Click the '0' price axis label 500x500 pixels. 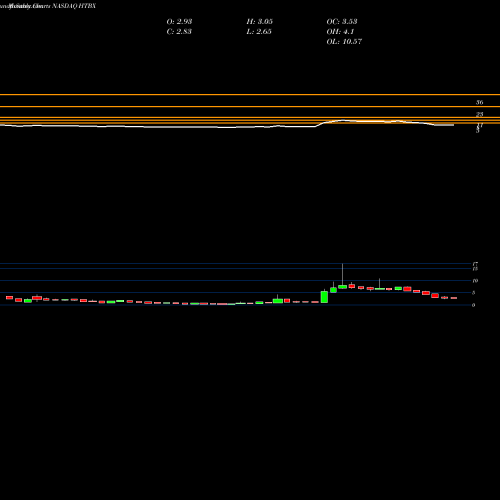click(473, 305)
